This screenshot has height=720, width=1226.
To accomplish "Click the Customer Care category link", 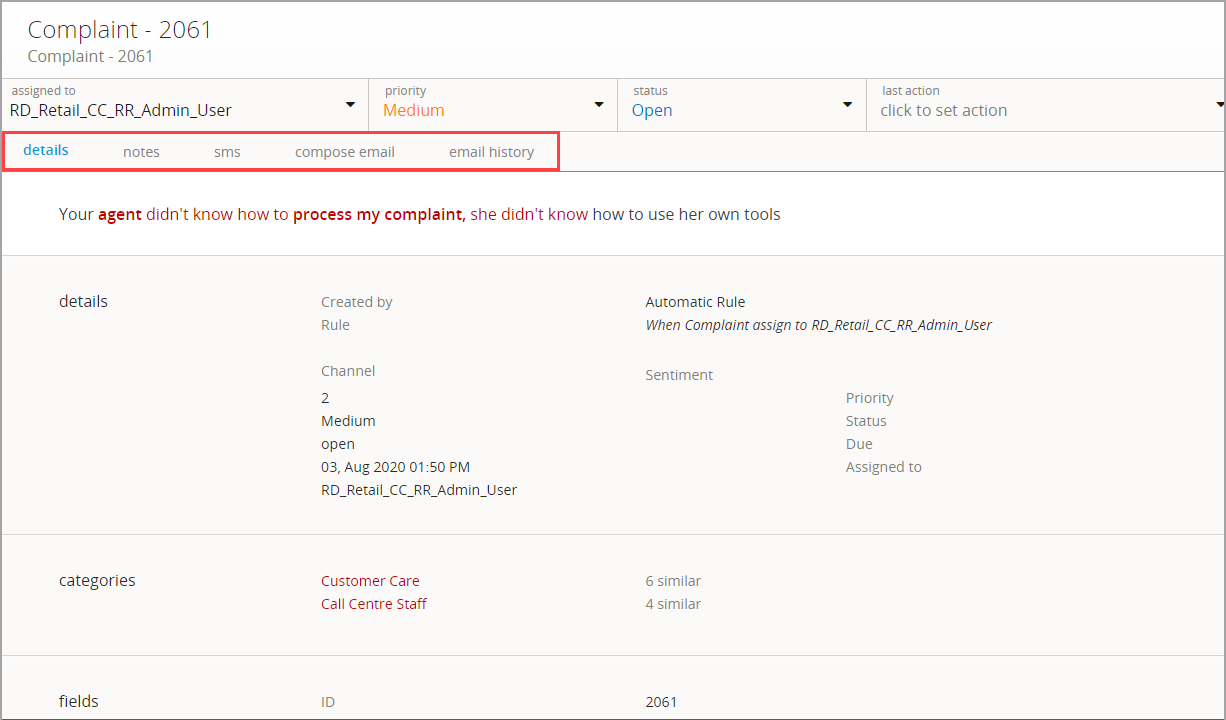I will (x=370, y=581).
